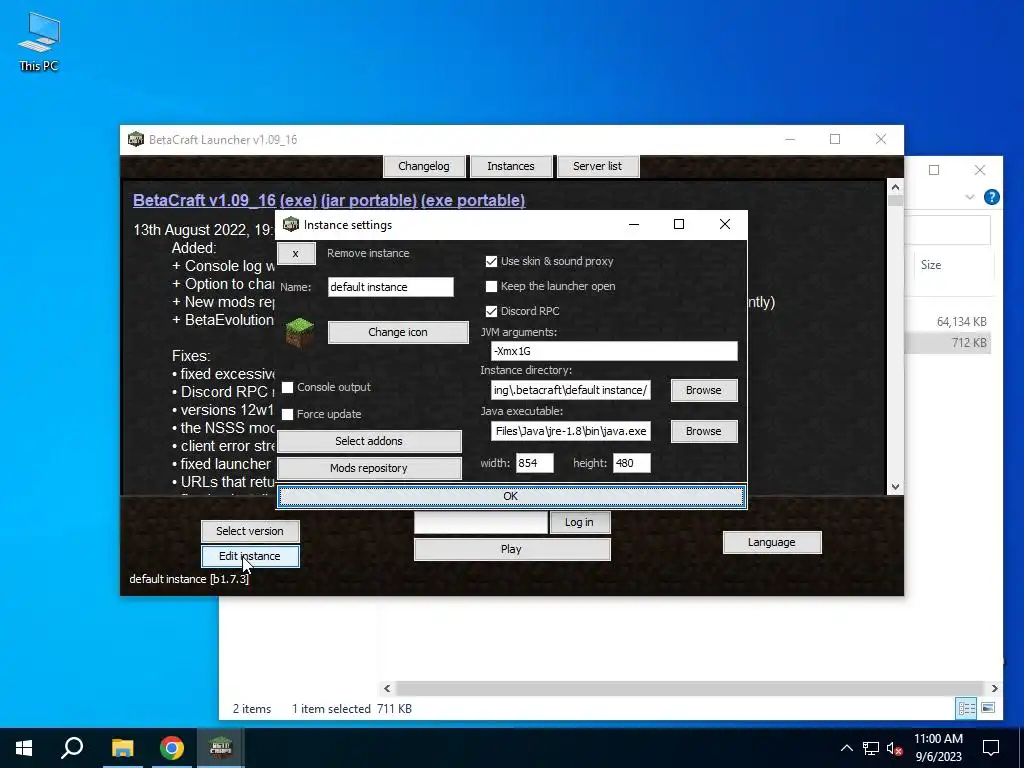1024x768 pixels.
Task: Click the Edit instance button
Action: point(250,556)
